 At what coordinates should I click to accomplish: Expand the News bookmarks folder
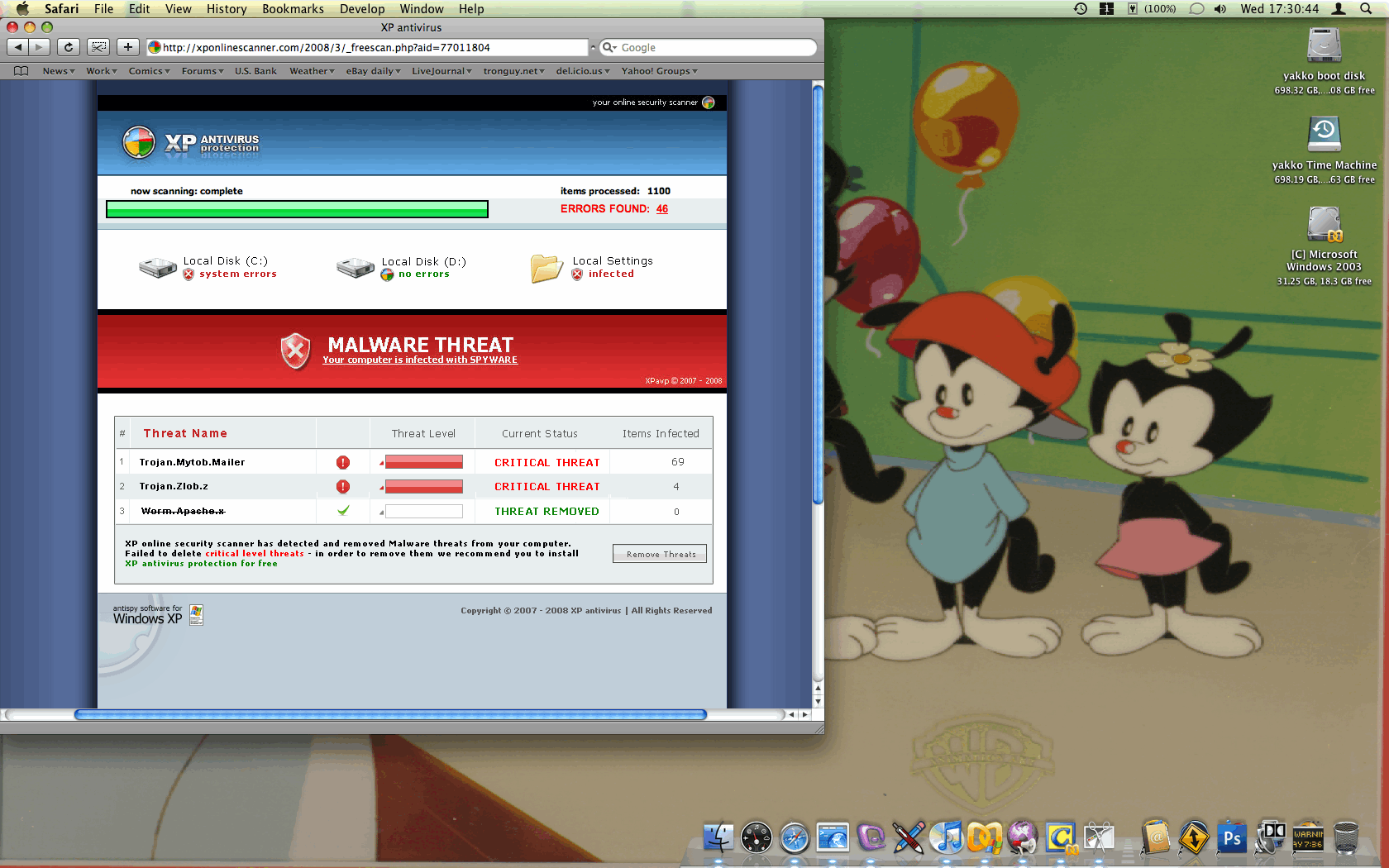point(59,71)
